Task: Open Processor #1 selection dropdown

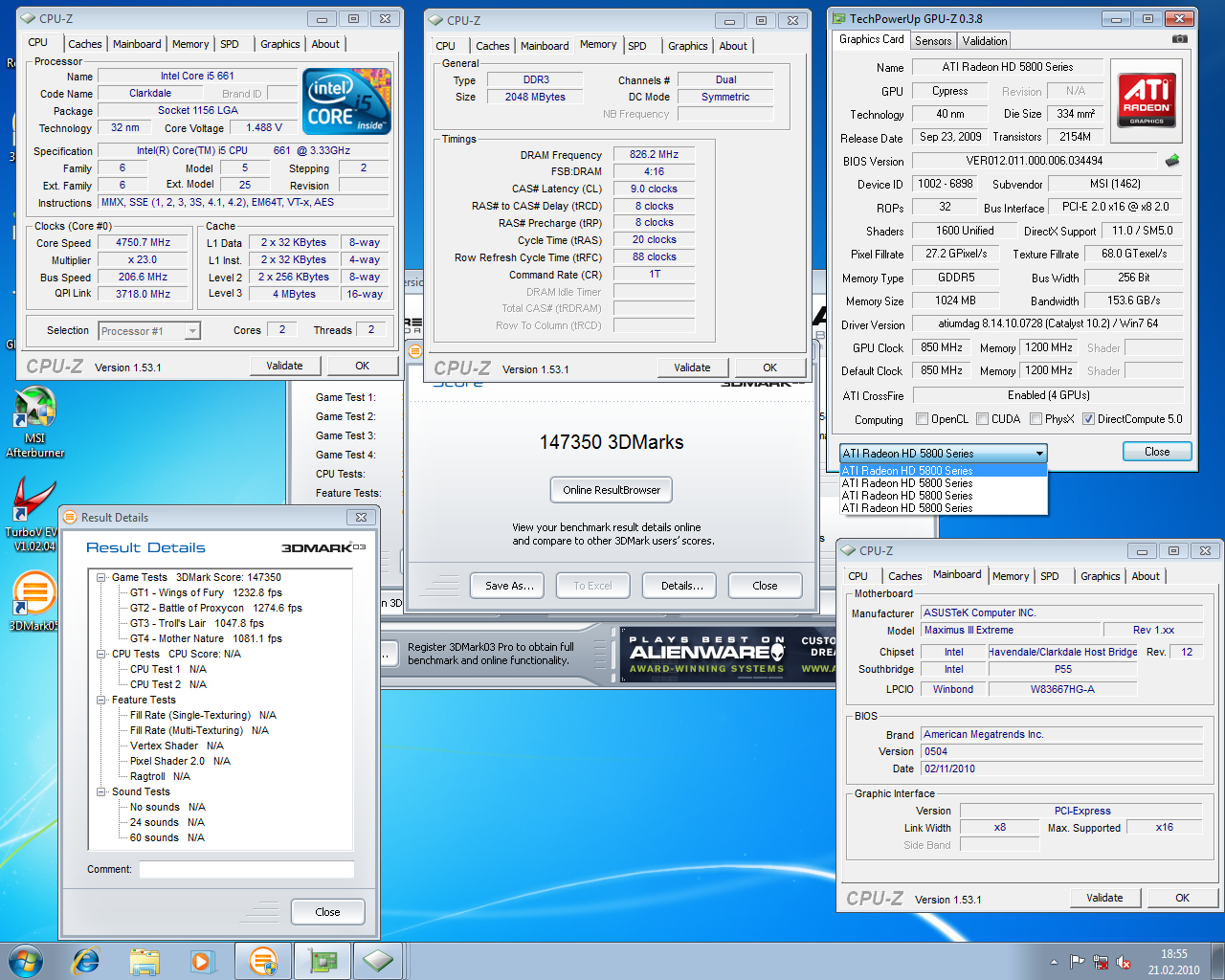Action: pos(149,331)
